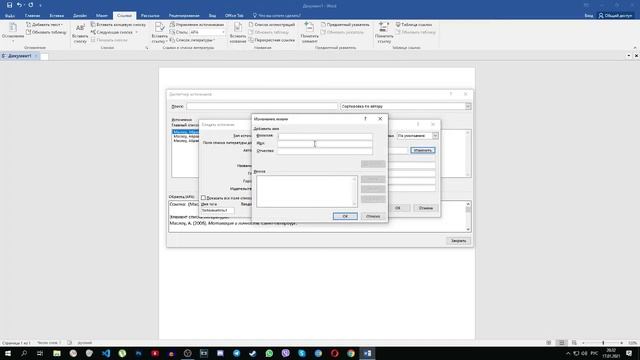
Task: Open the Добавить текст dropdown
Action: coord(44,24)
